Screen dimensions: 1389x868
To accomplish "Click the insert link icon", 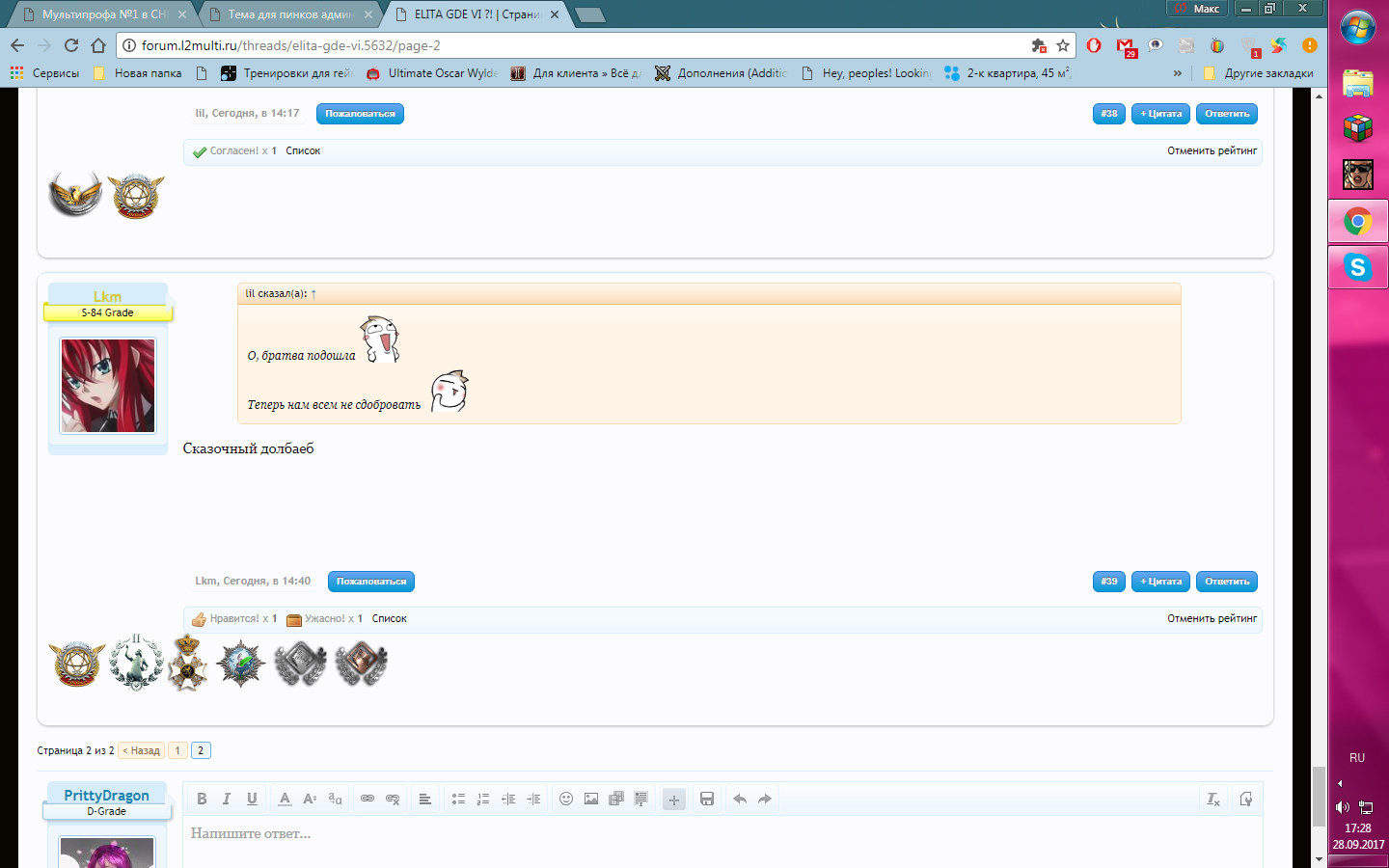I will coord(368,799).
